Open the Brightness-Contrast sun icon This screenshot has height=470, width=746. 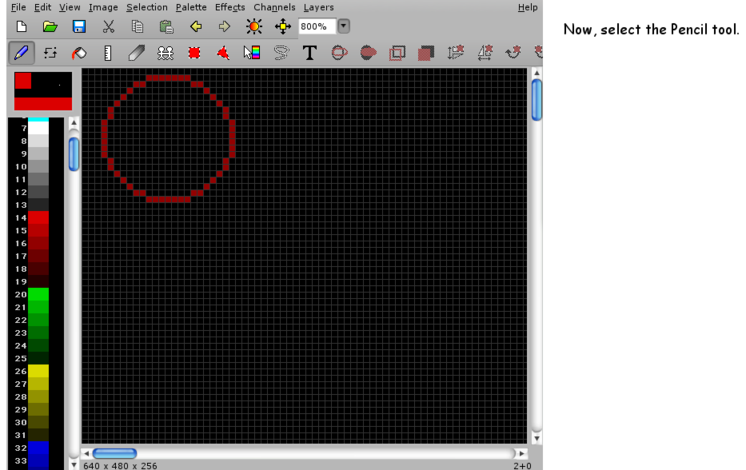pyautogui.click(x=254, y=26)
